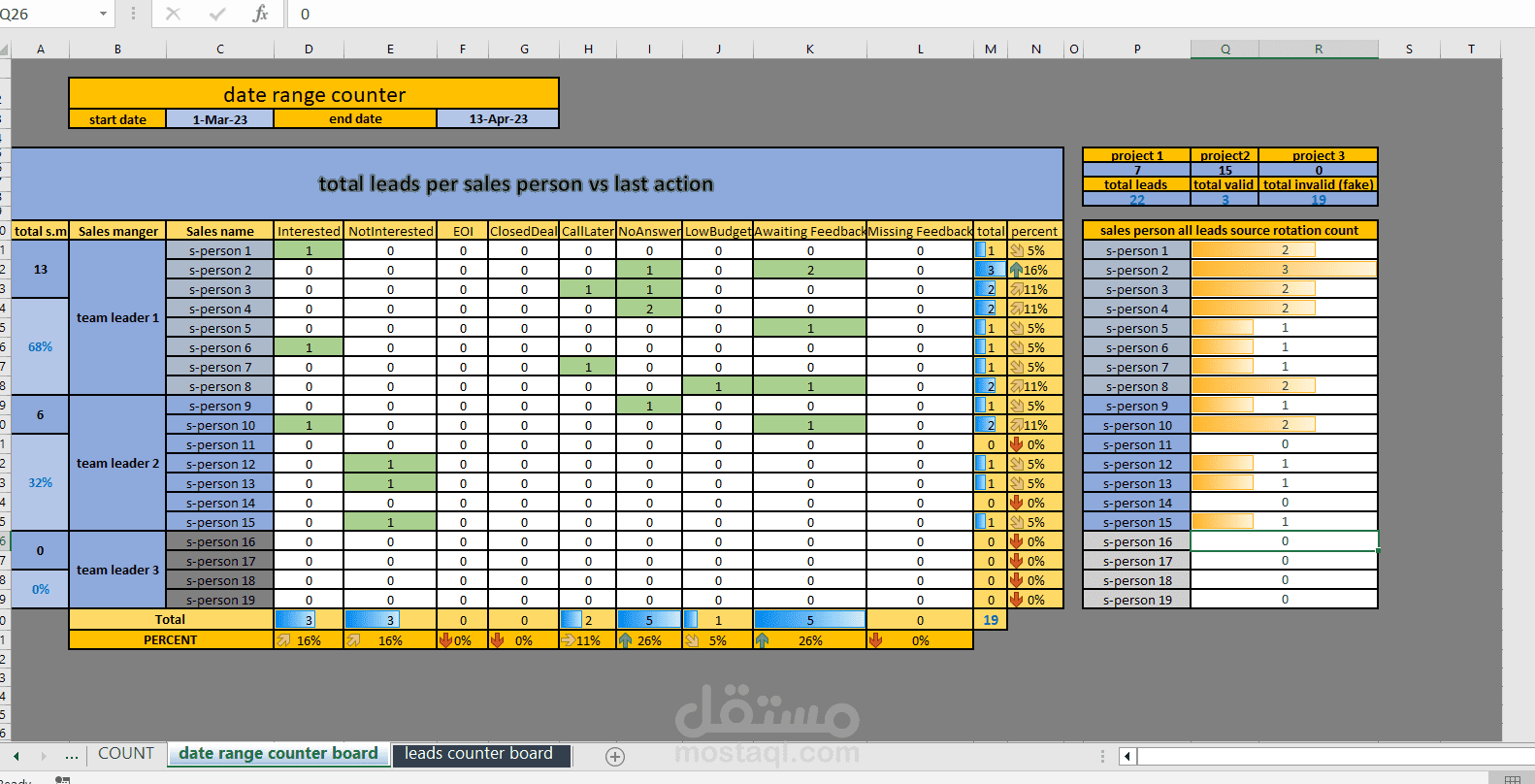
Task: Click sales person all leads source rotation header
Action: (x=1229, y=230)
